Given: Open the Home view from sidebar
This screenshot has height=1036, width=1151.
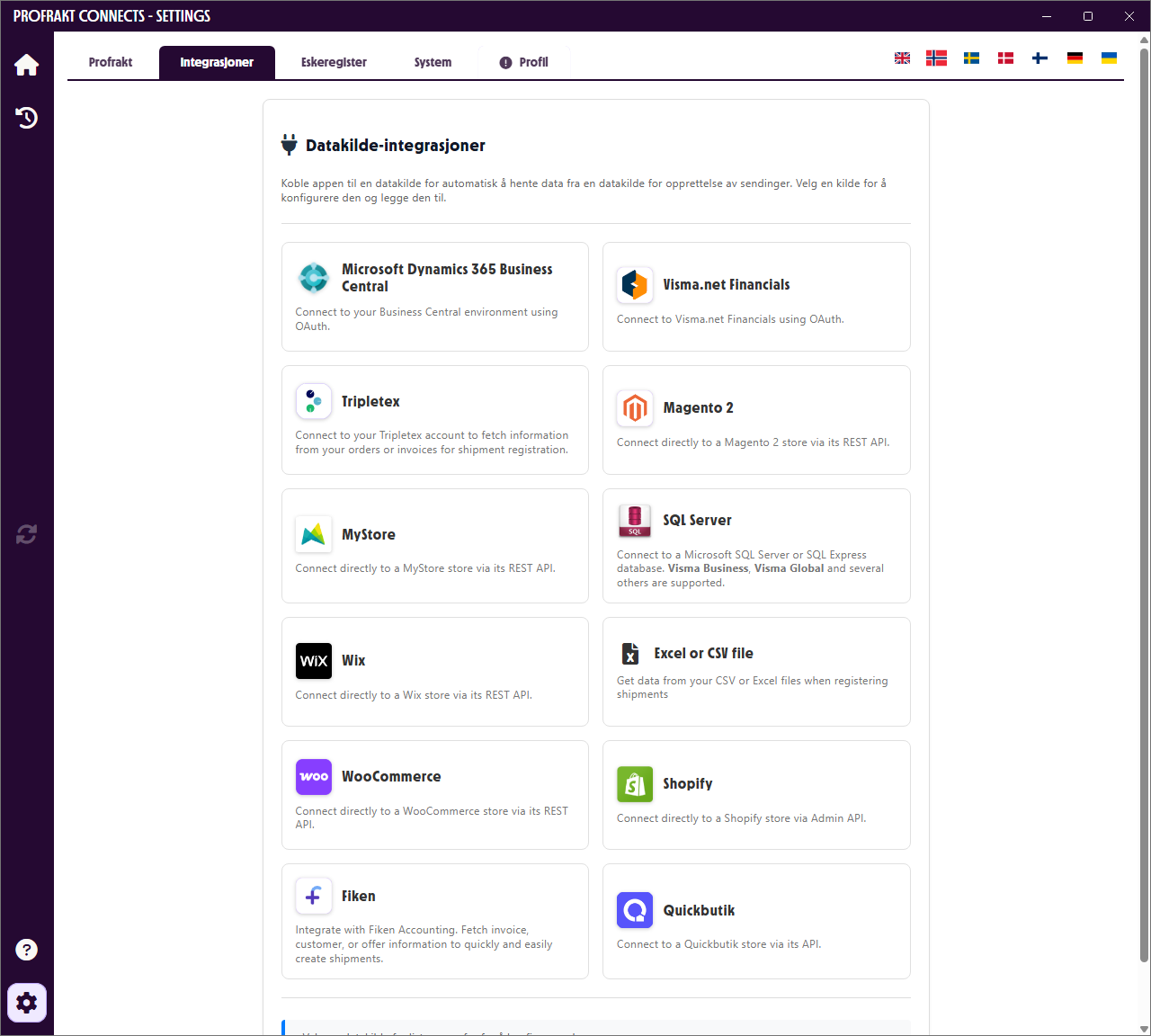Looking at the screenshot, I should point(26,64).
